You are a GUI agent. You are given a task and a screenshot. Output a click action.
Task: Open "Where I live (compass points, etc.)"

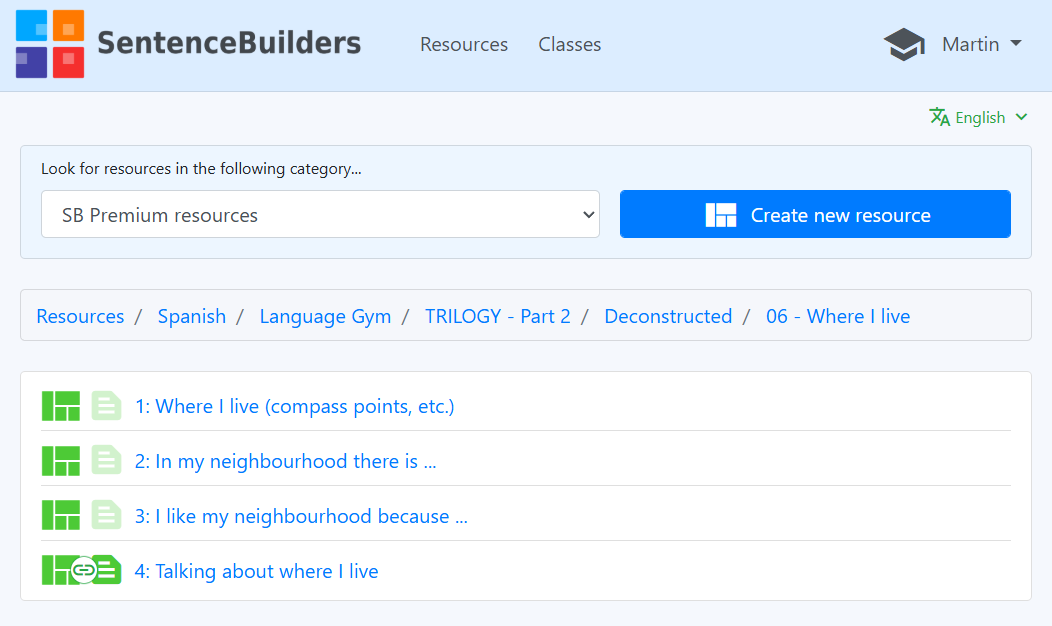click(294, 406)
